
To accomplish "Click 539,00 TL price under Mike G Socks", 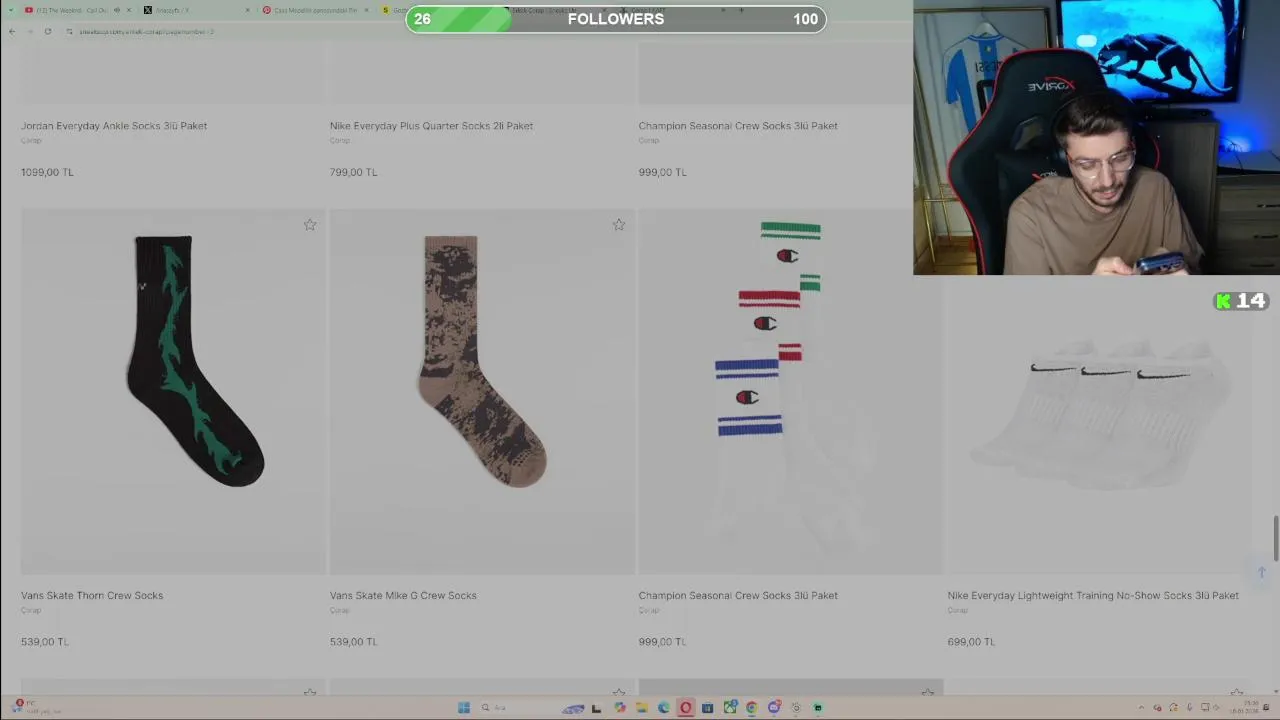I will tap(353, 642).
